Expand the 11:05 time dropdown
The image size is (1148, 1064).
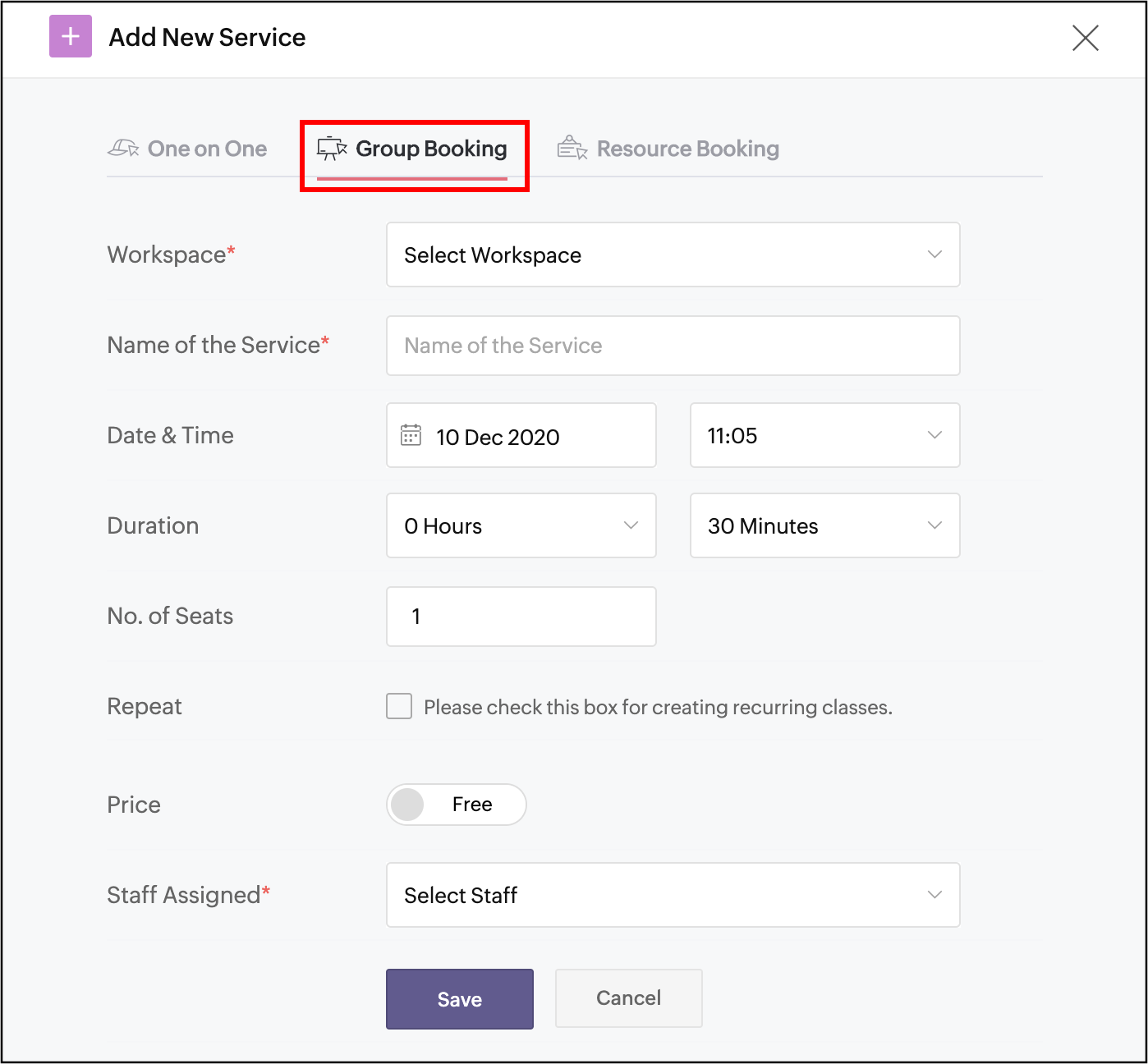(824, 435)
